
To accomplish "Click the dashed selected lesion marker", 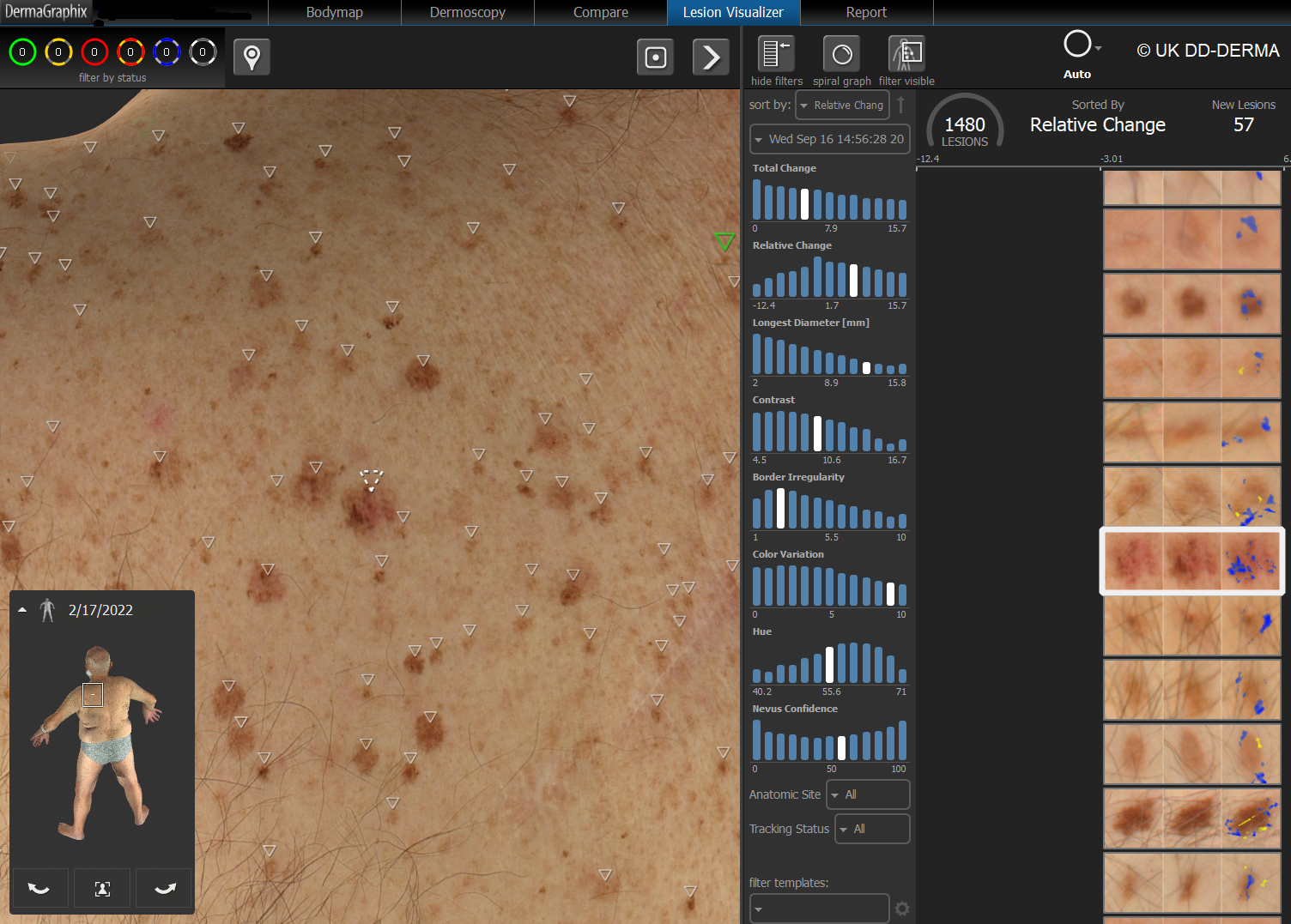I will click(x=371, y=479).
